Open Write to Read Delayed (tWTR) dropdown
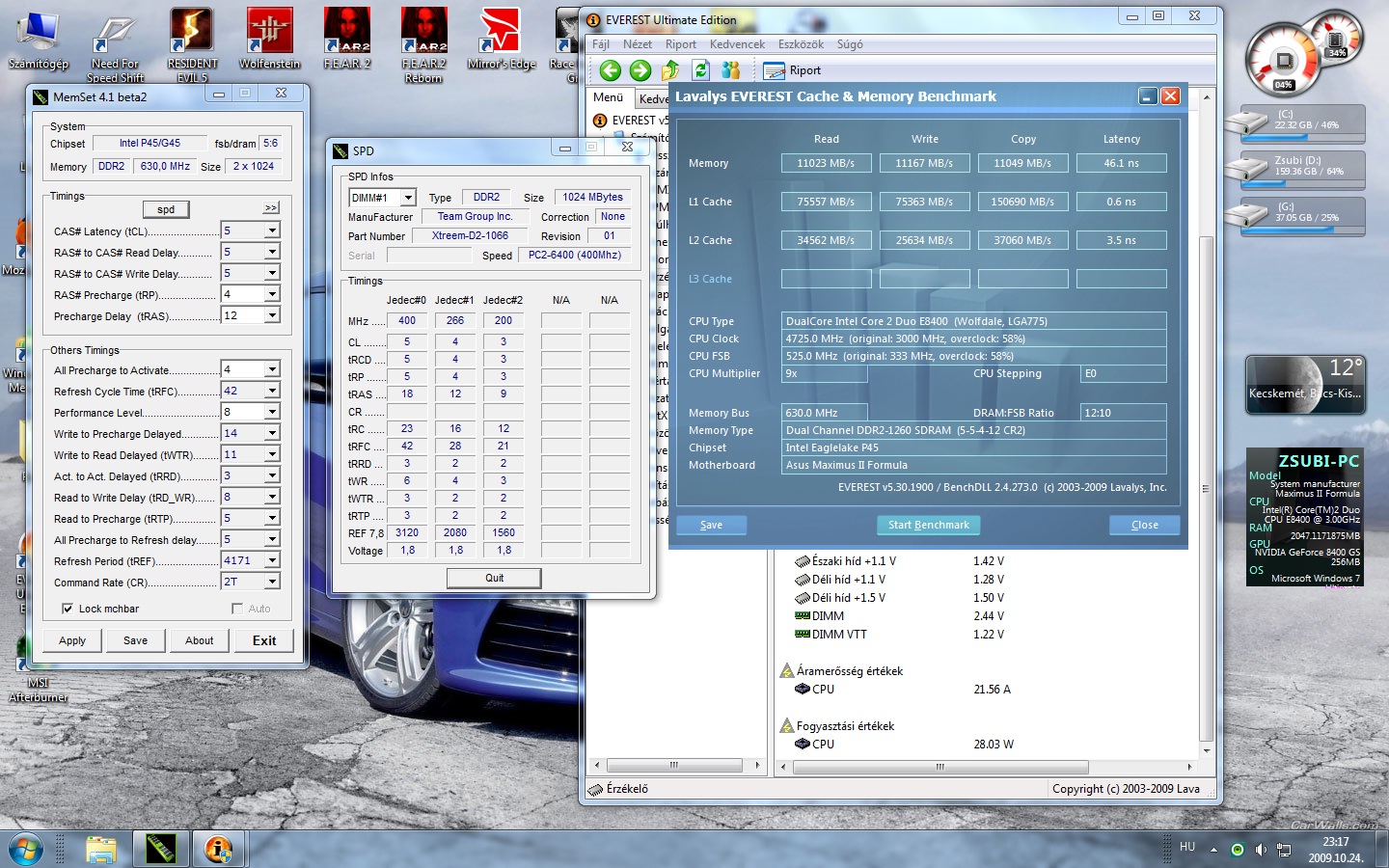Screen dimensions: 1389x868 click(x=272, y=454)
